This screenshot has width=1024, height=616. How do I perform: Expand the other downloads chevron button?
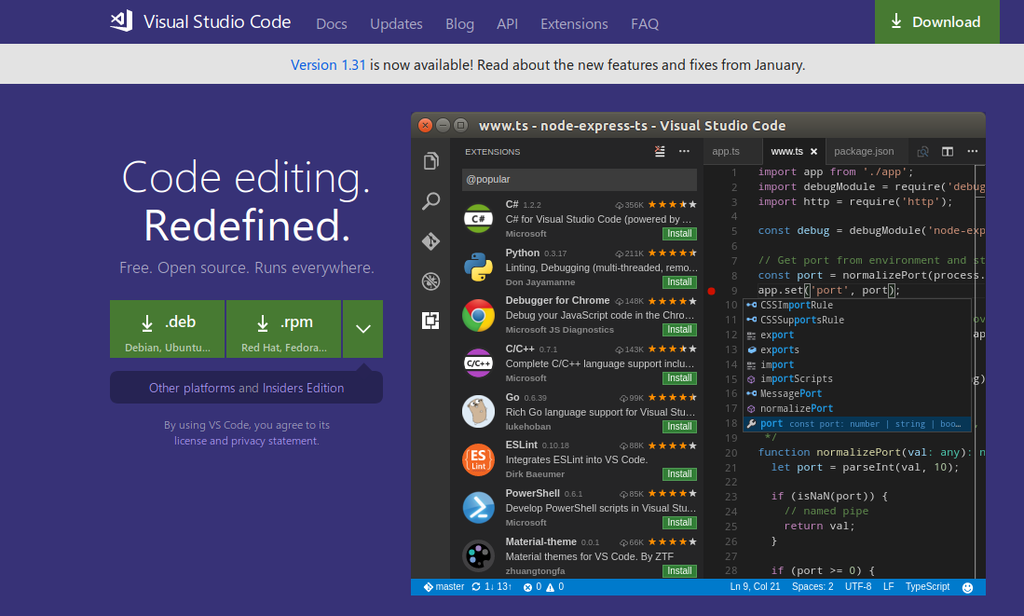click(x=363, y=329)
